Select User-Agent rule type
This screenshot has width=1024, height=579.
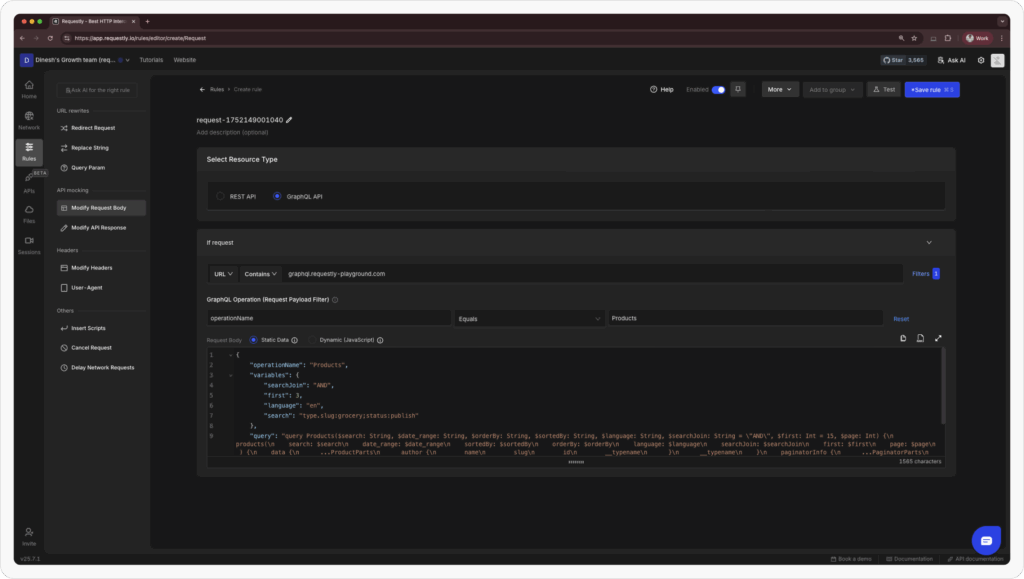(x=101, y=288)
